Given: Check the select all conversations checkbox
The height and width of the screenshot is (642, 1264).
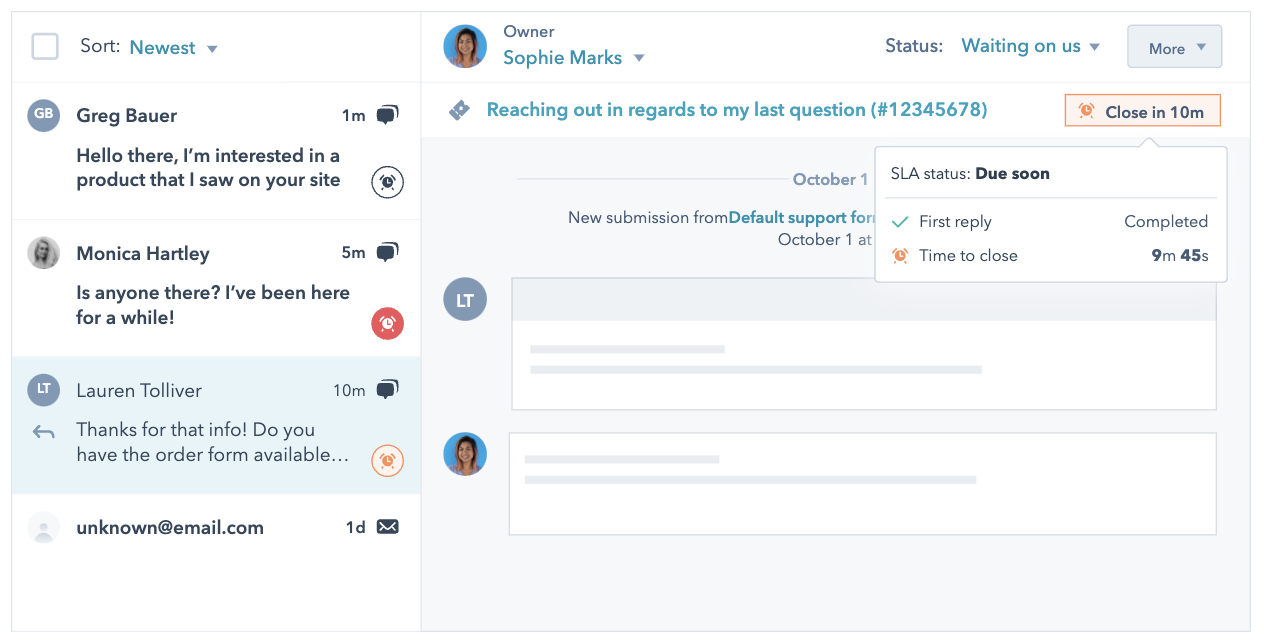Looking at the screenshot, I should point(45,47).
